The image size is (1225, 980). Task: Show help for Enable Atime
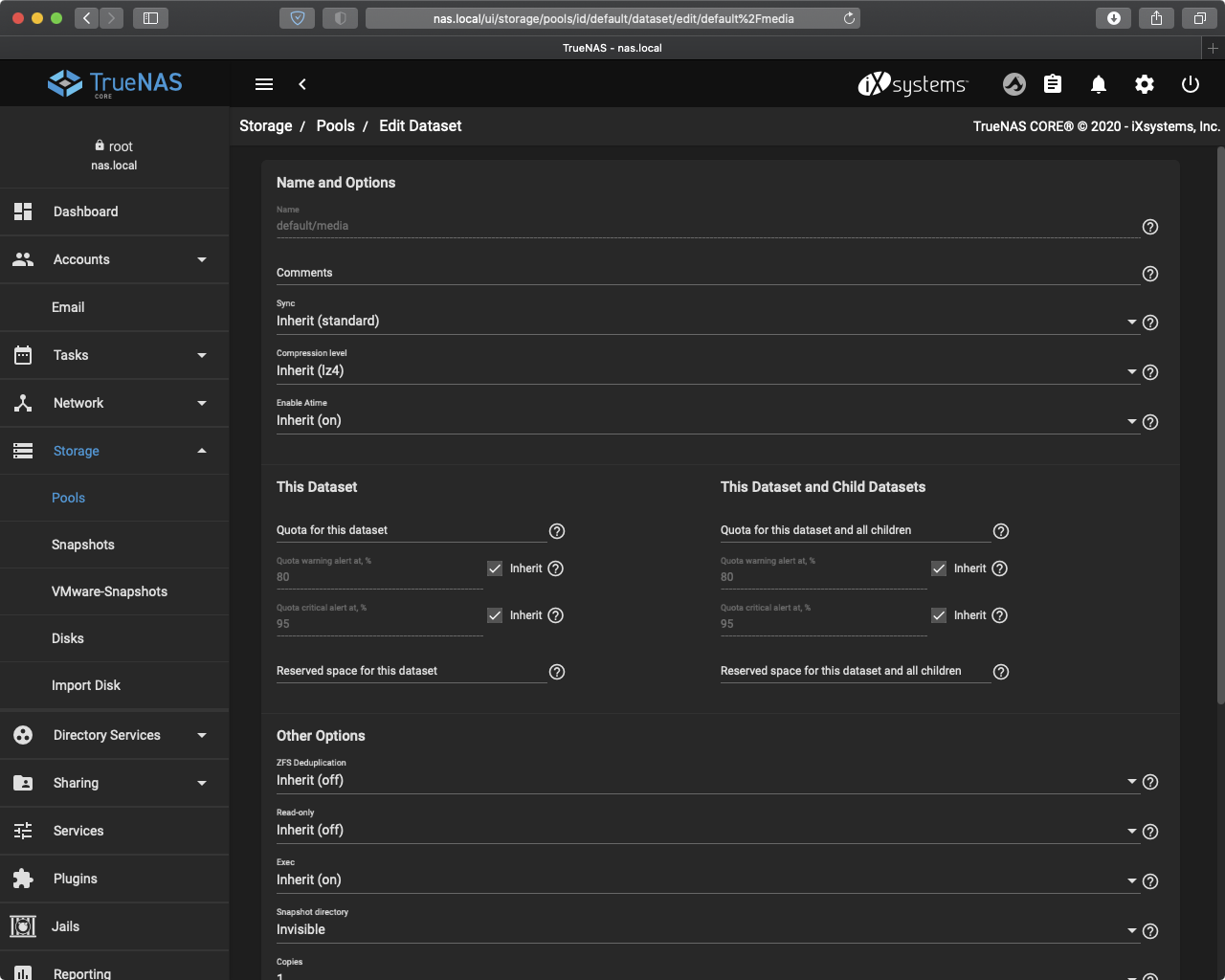point(1150,422)
